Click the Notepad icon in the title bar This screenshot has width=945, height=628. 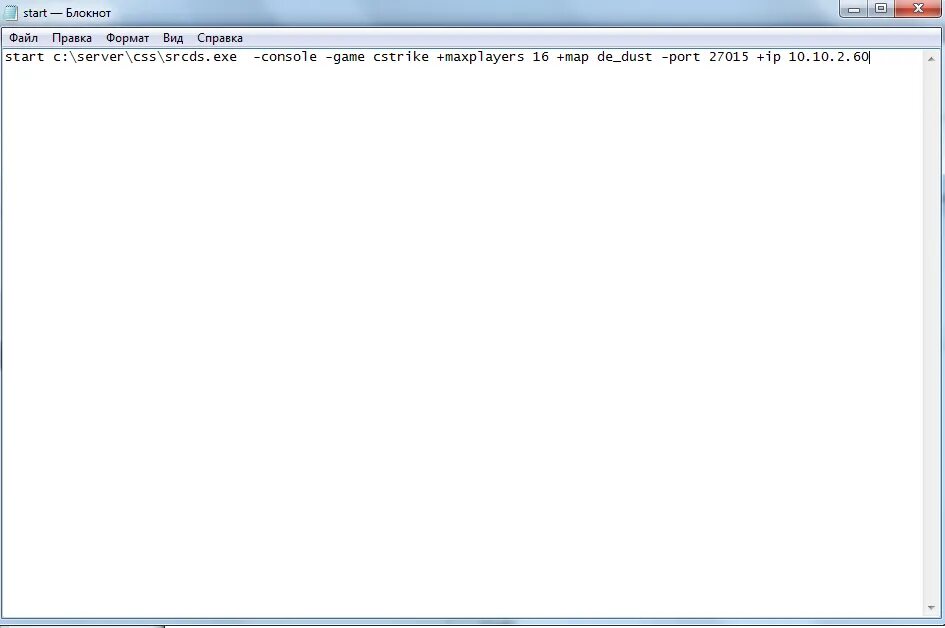coord(12,12)
